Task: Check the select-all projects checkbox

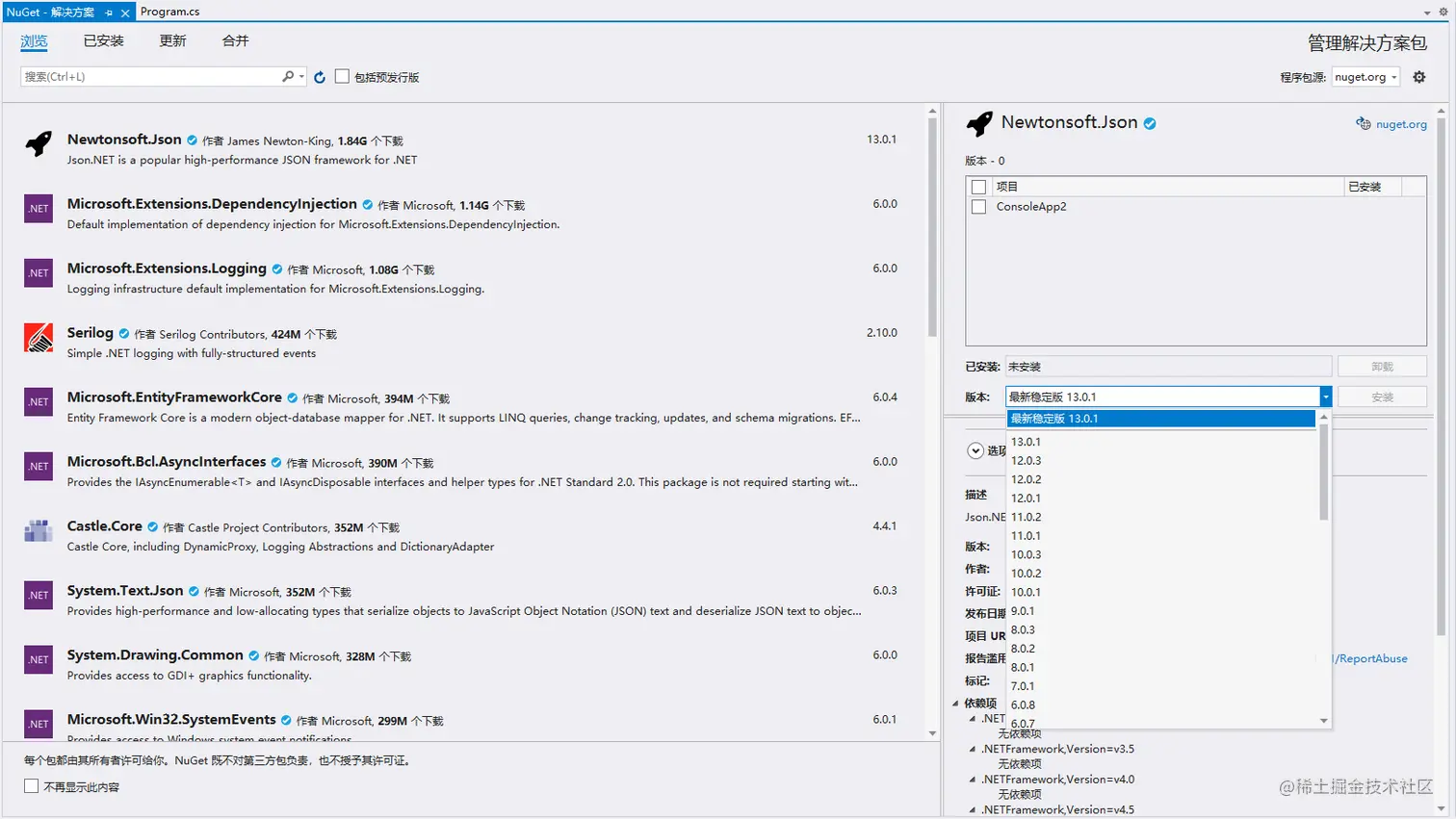Action: point(979,187)
